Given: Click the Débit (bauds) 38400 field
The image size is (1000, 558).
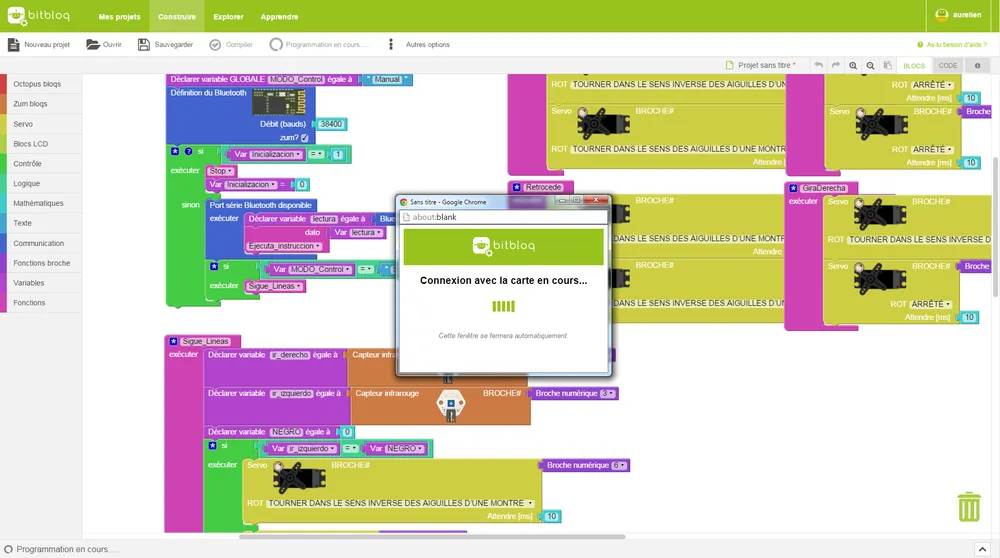Looking at the screenshot, I should tap(331, 124).
